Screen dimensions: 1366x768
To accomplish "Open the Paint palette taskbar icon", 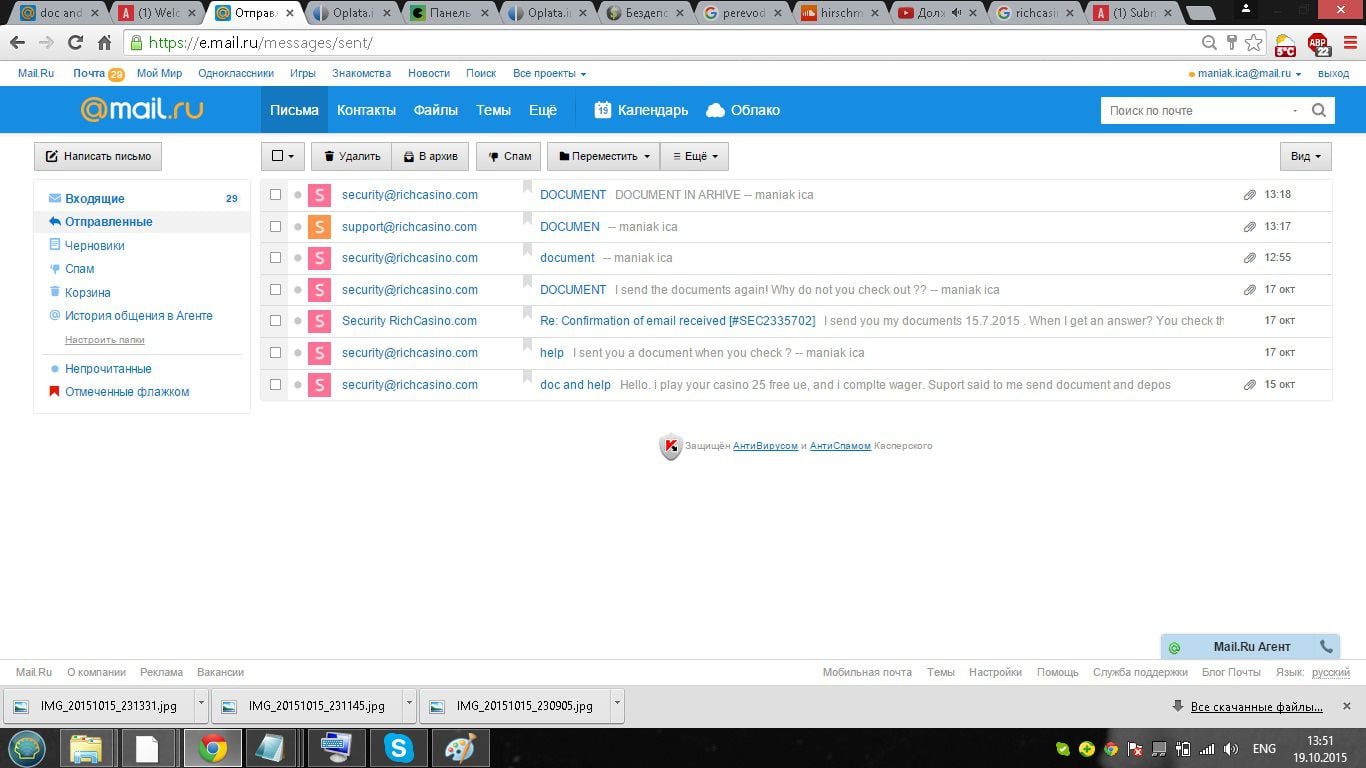I will pos(460,748).
